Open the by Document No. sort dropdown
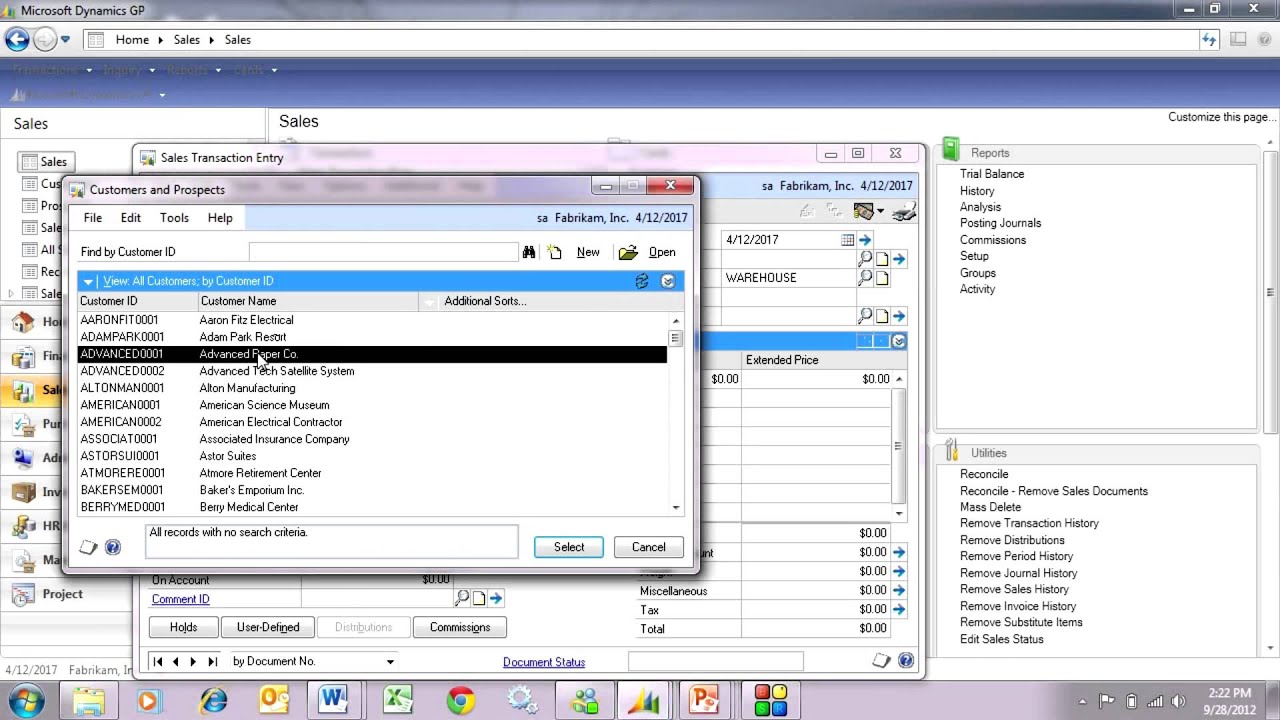This screenshot has width=1280, height=720. pyautogui.click(x=390, y=662)
